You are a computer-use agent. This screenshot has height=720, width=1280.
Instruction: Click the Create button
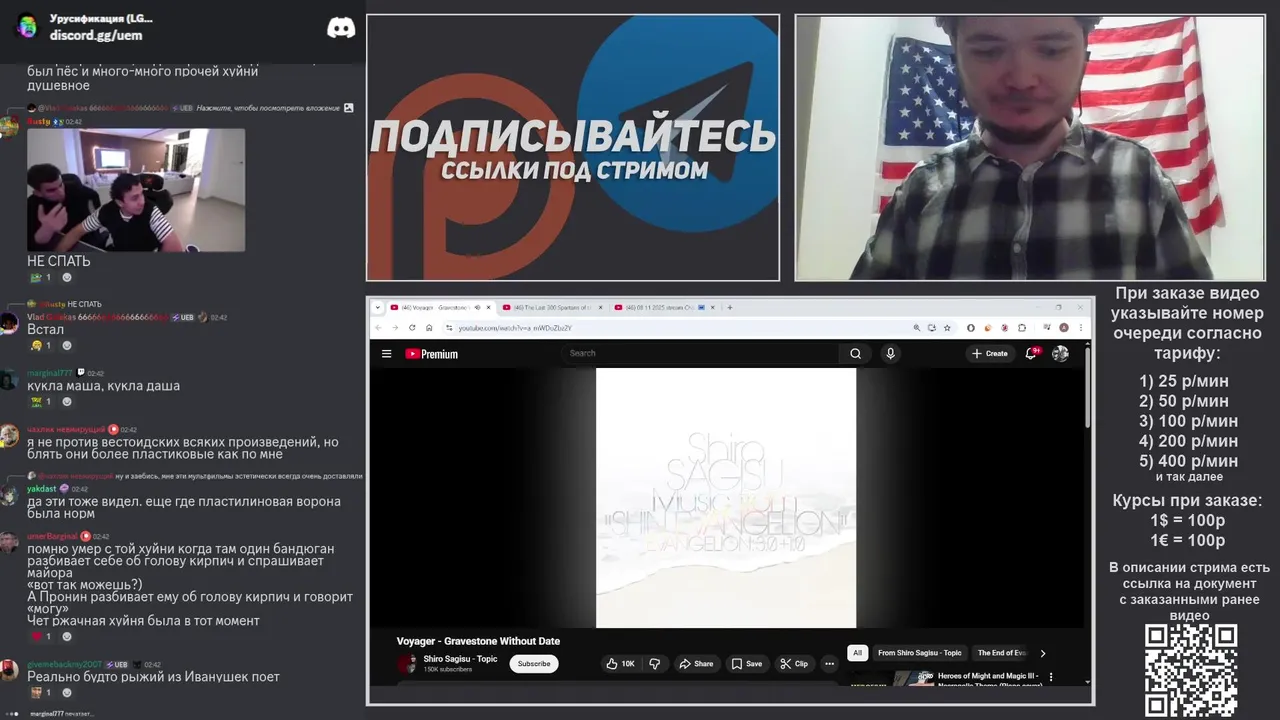click(990, 353)
